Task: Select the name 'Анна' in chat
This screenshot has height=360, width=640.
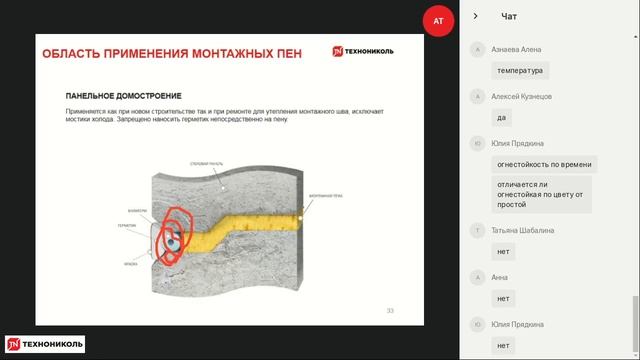Action: pos(500,278)
